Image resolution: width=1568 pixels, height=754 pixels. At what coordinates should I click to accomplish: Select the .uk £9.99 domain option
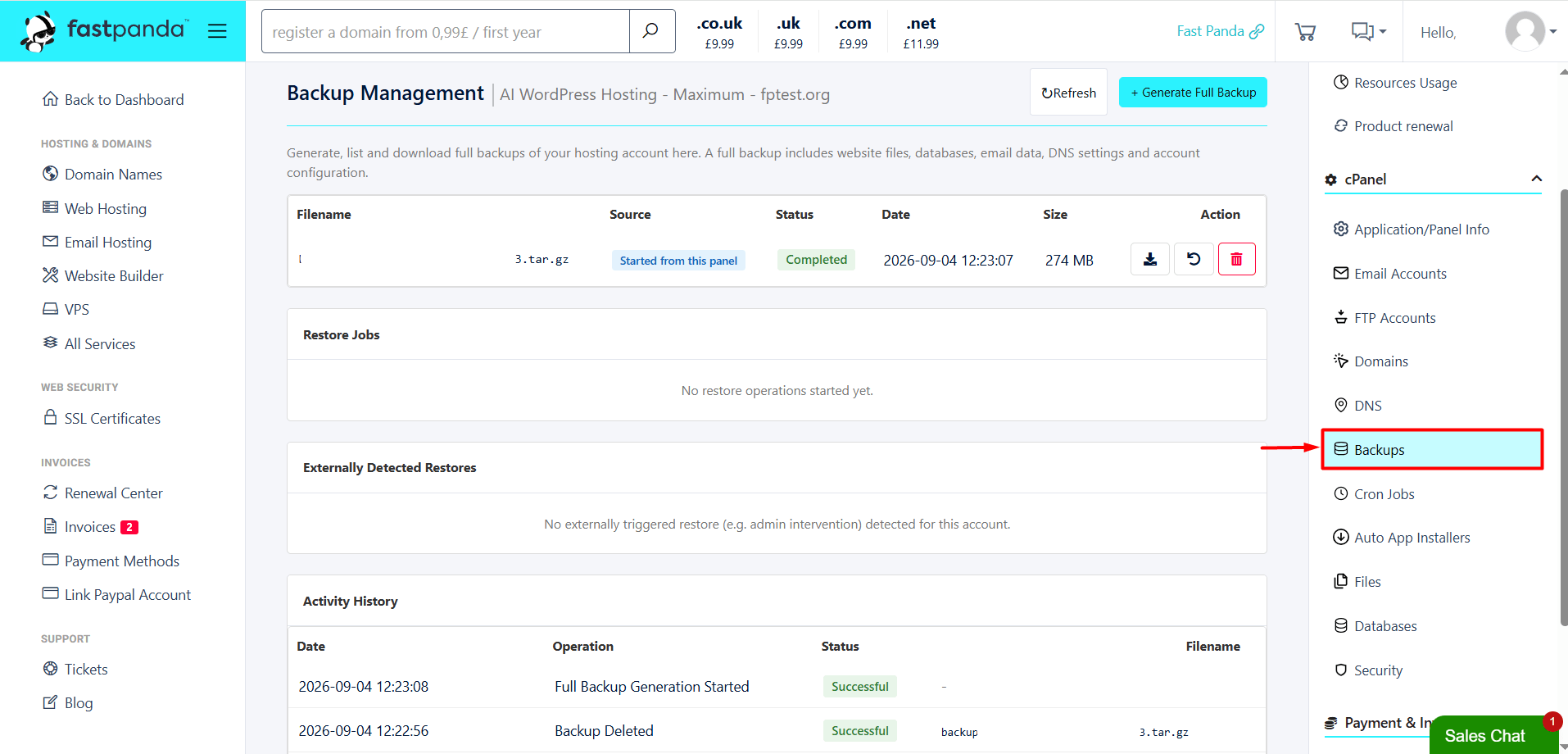(788, 32)
